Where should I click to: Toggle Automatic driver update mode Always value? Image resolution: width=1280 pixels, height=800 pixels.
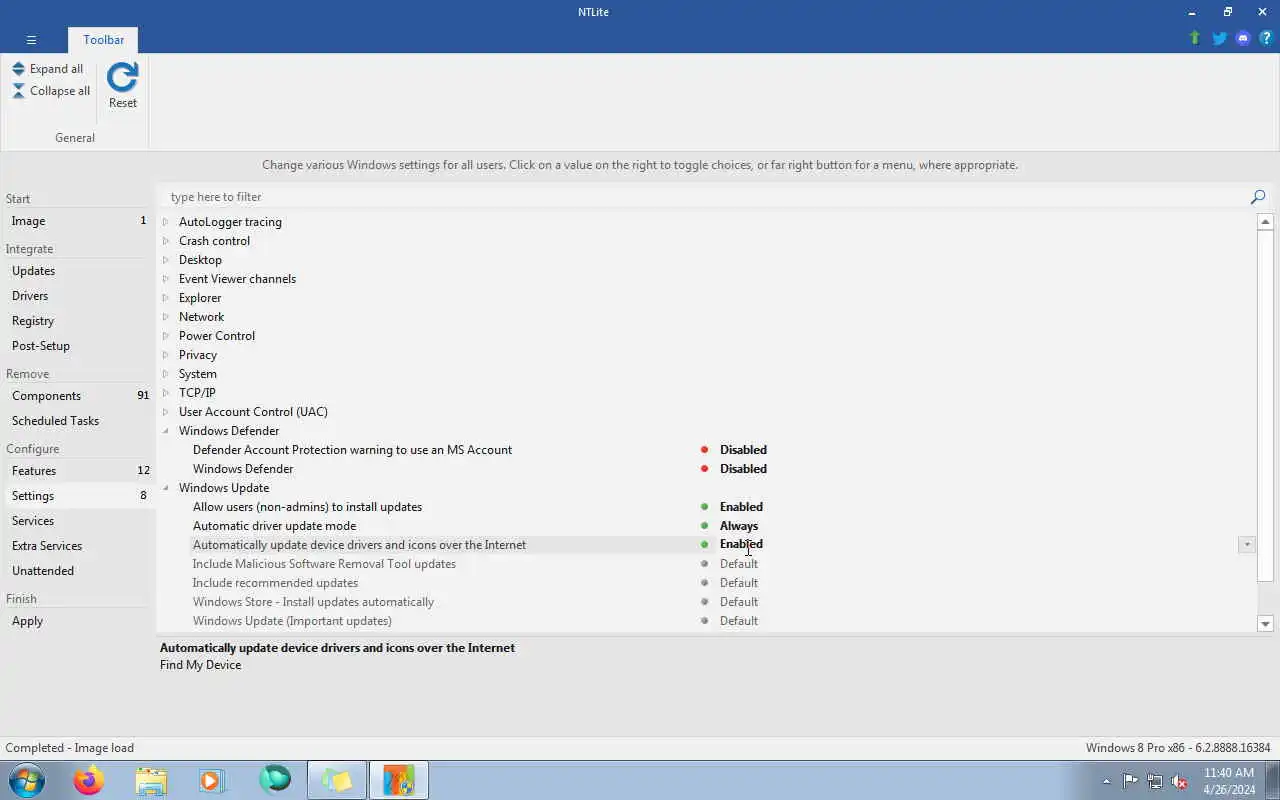click(739, 526)
